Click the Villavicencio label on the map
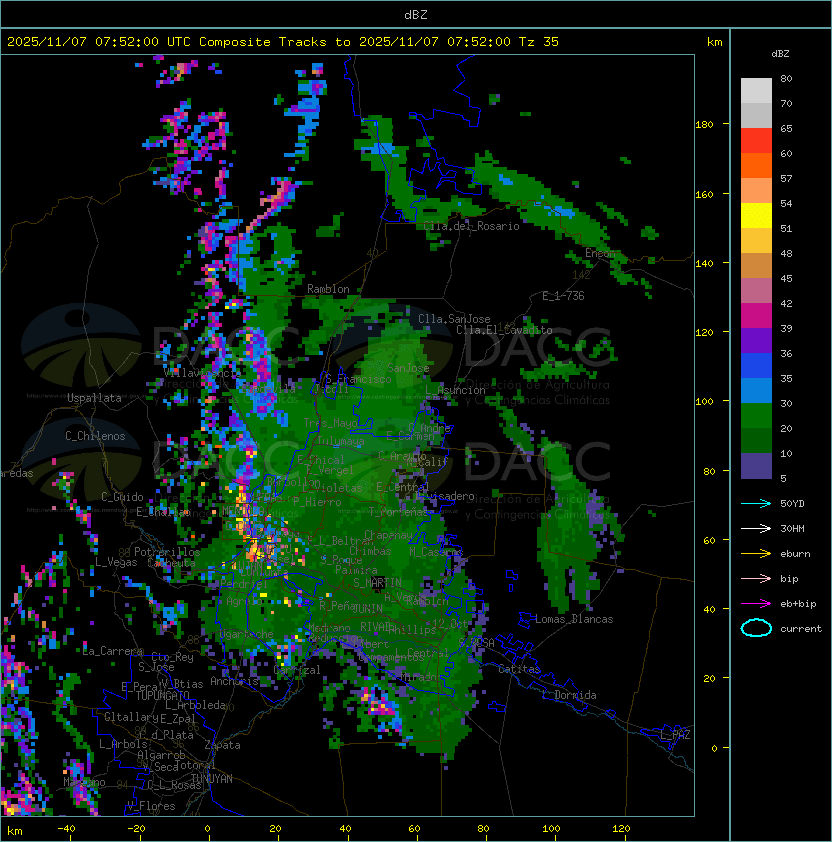Viewport: 832px width, 842px height. click(201, 373)
